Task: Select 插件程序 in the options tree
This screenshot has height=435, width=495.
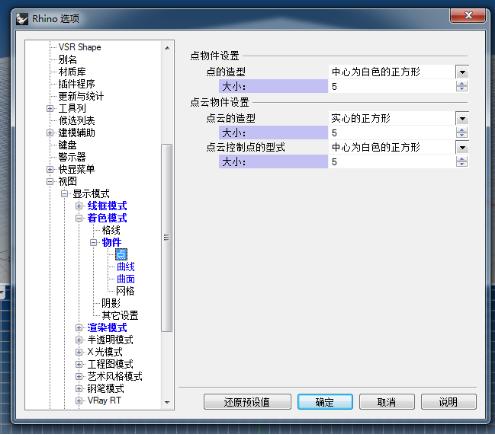Action: [77, 84]
